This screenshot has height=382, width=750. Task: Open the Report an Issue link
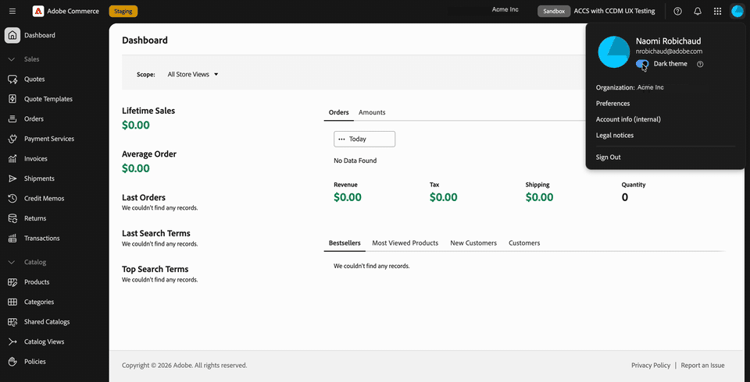point(703,365)
